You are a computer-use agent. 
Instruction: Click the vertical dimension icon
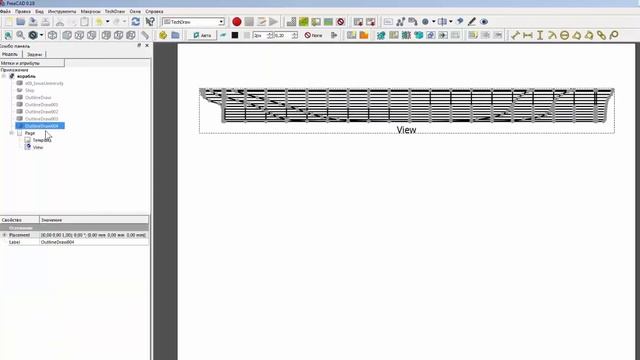pos(540,36)
